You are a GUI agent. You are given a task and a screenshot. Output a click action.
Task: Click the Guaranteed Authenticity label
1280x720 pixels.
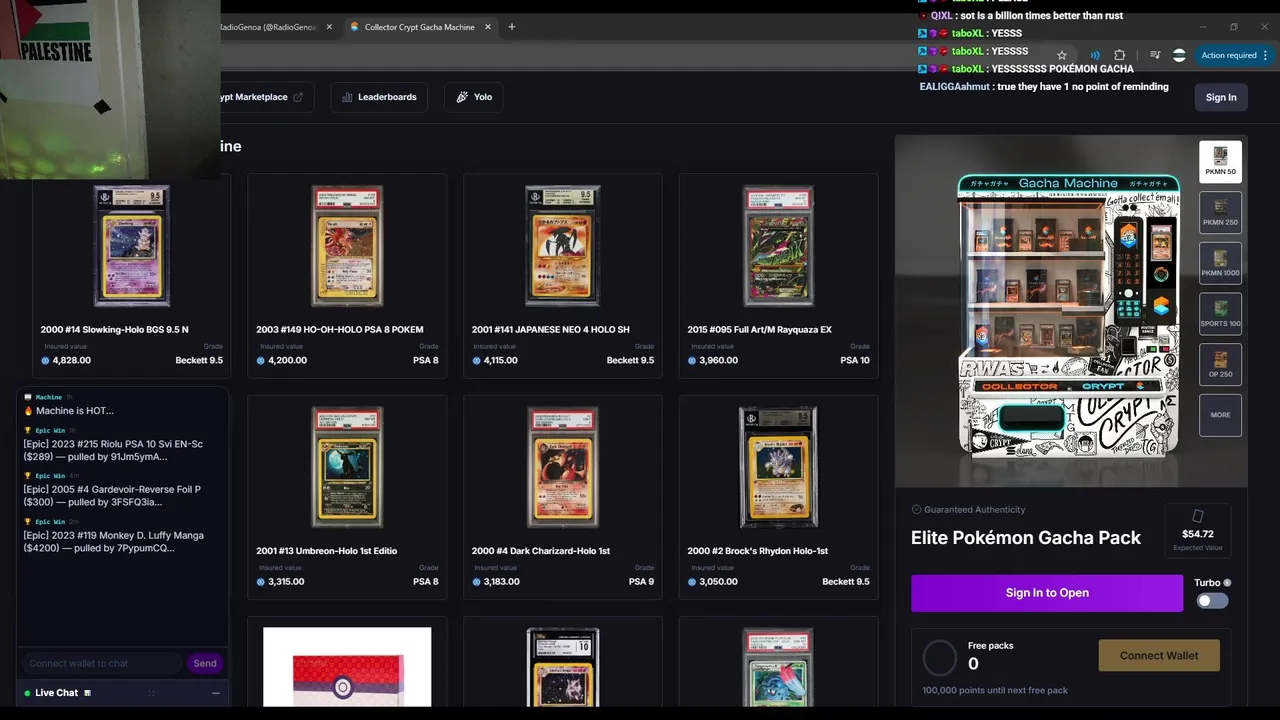pyautogui.click(x=974, y=510)
